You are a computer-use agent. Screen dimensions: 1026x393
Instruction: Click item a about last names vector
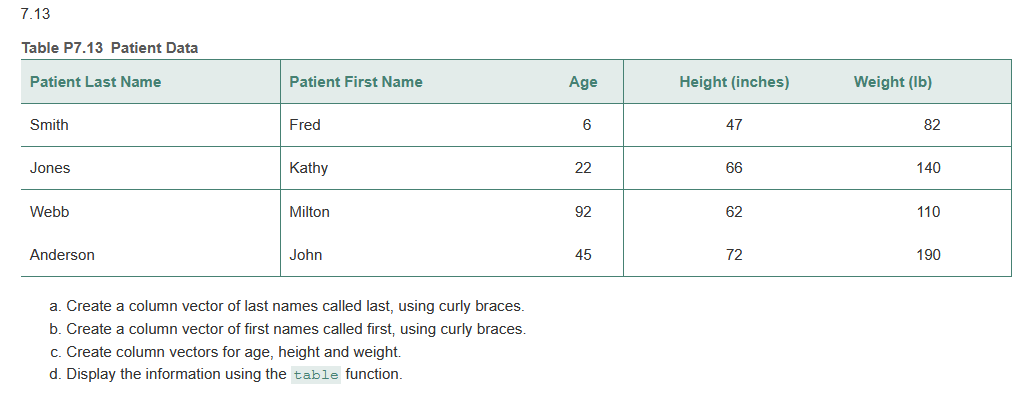click(x=287, y=306)
